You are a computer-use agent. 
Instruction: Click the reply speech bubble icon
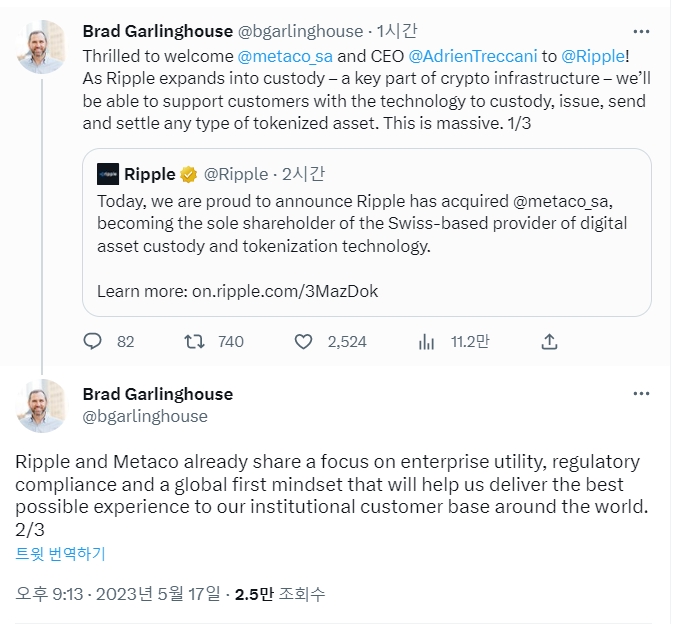pos(93,341)
